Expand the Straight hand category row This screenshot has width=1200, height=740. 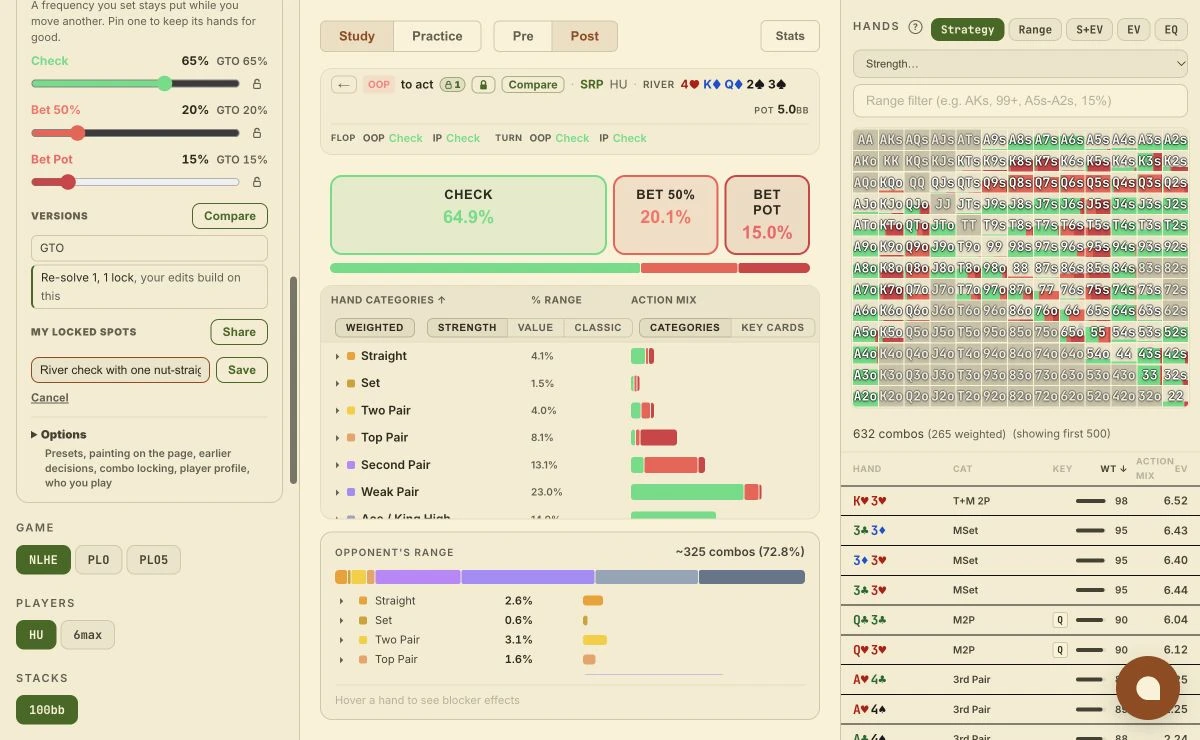[338, 356]
